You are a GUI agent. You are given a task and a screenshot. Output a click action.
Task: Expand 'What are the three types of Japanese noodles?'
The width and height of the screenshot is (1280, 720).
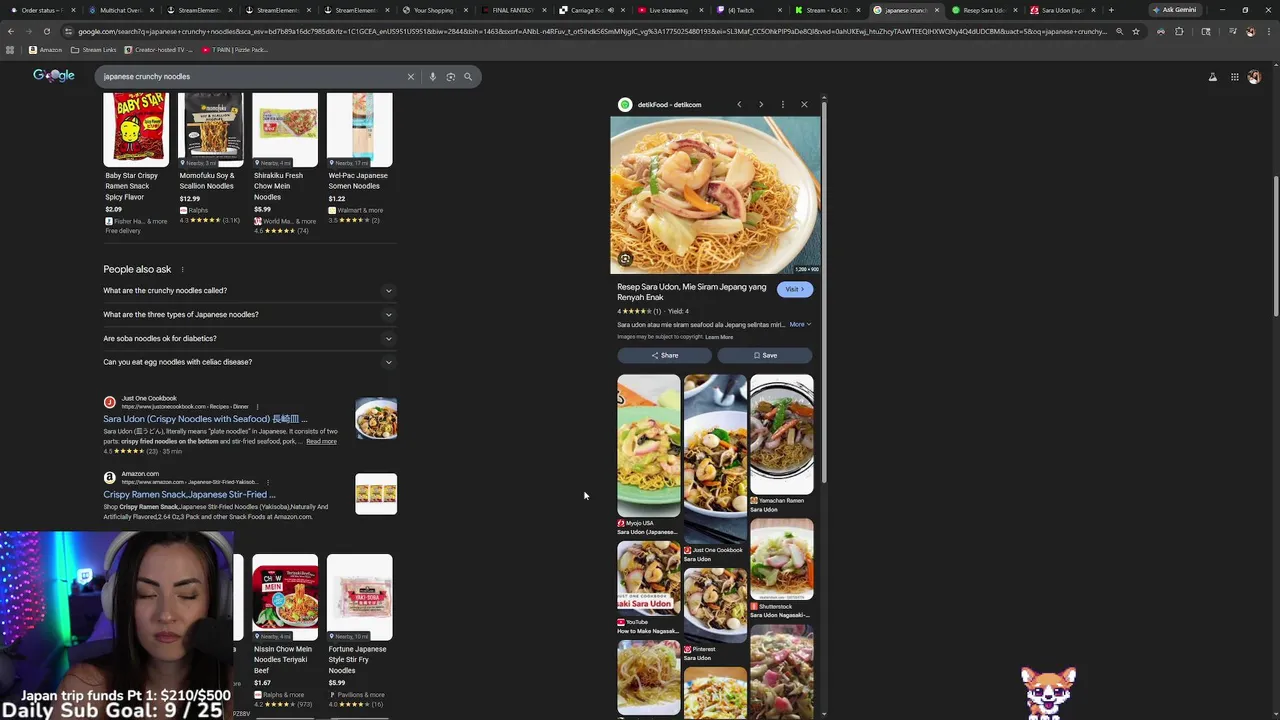coord(249,314)
